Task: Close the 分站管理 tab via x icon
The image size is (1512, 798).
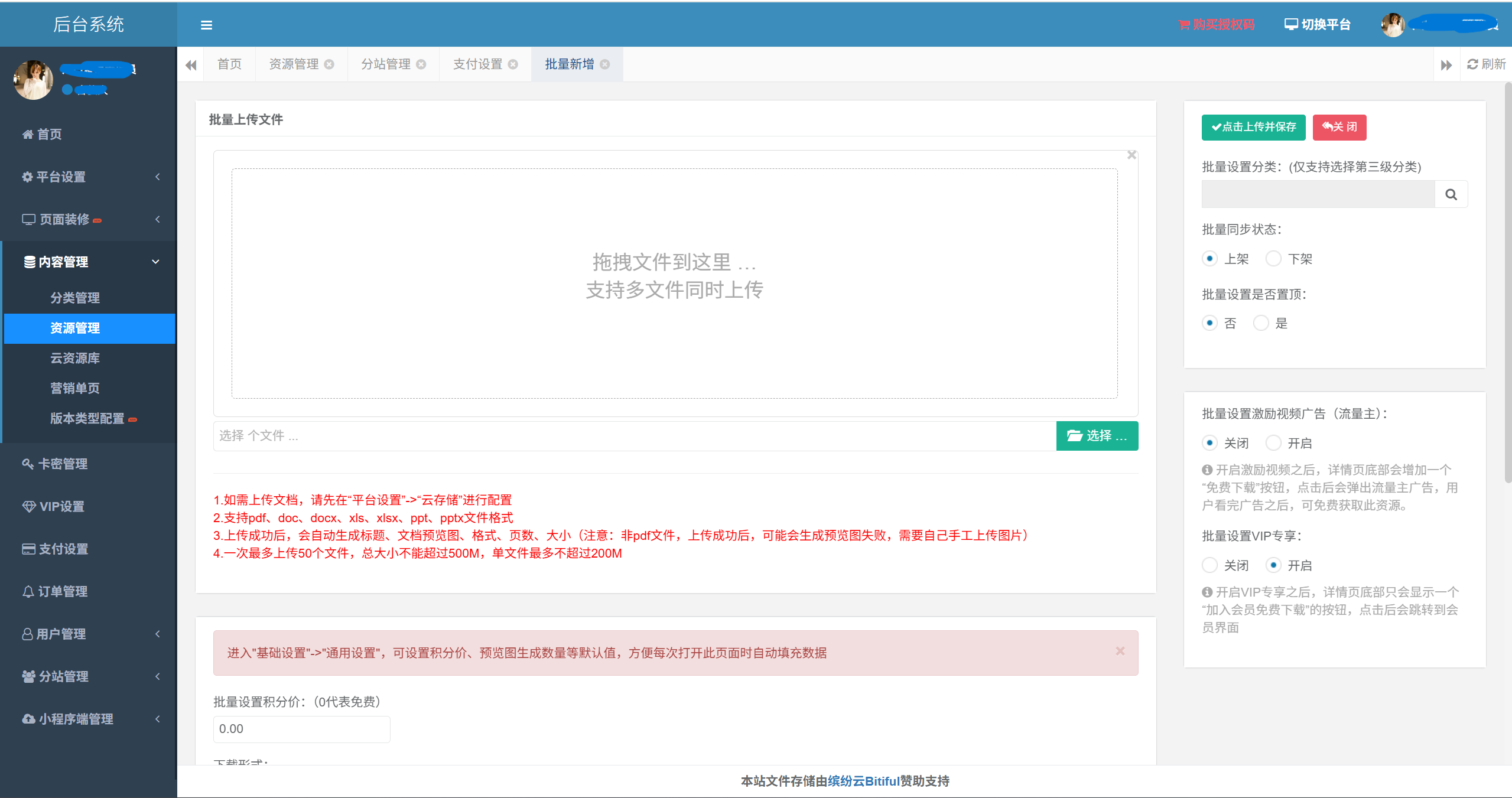Action: pyautogui.click(x=421, y=64)
